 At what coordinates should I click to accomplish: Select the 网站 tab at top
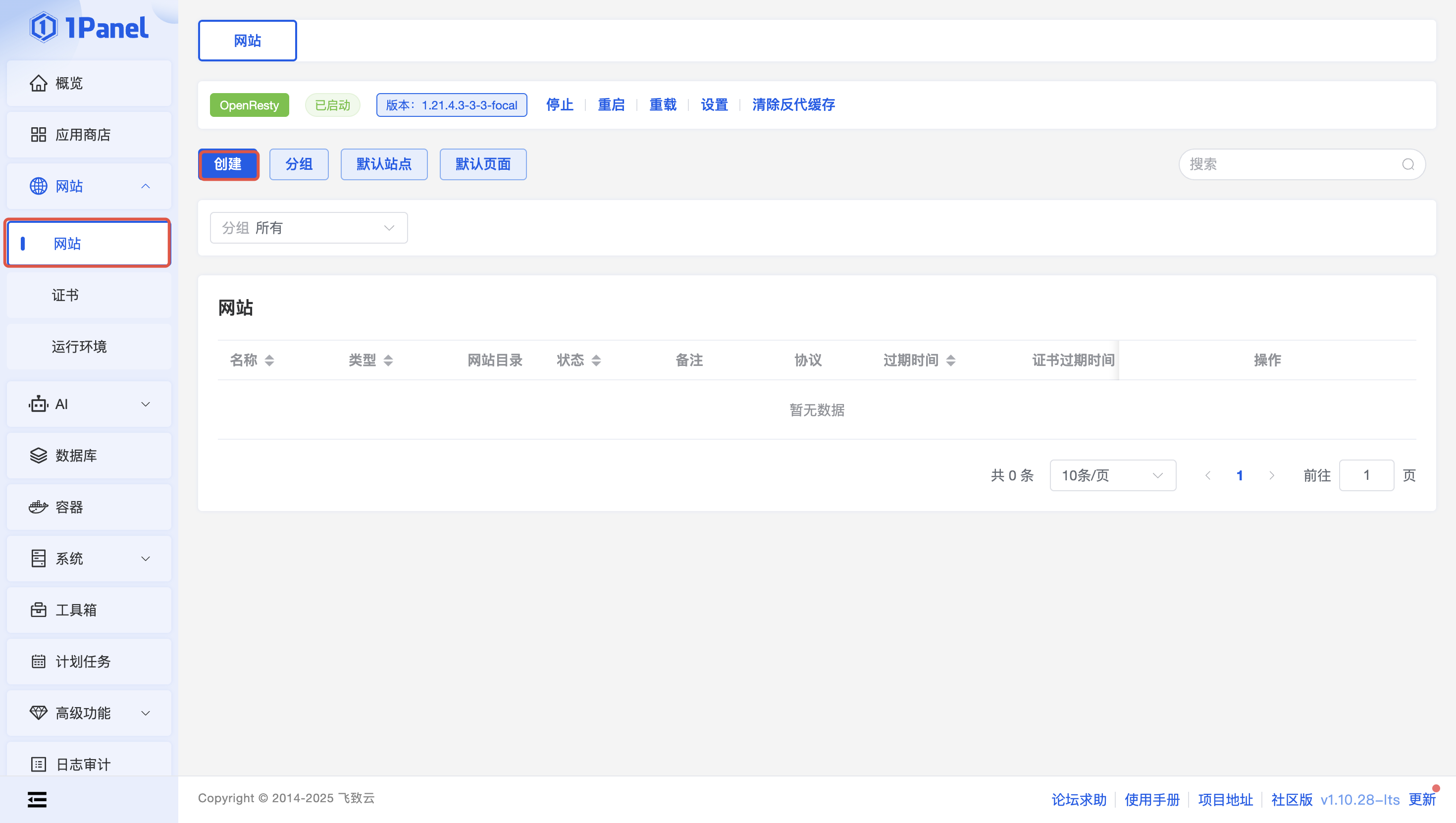(248, 41)
